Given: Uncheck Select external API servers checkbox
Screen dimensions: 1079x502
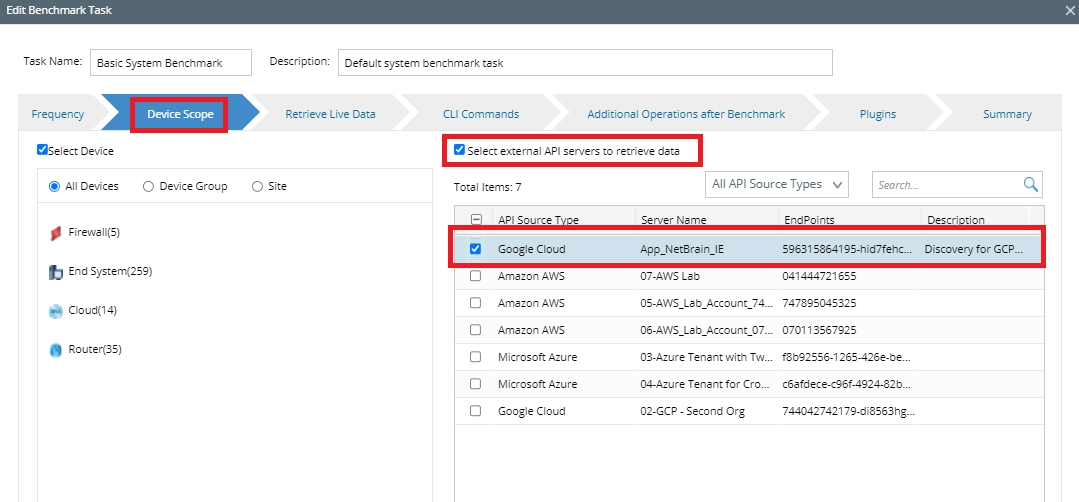Looking at the screenshot, I should click(x=459, y=151).
